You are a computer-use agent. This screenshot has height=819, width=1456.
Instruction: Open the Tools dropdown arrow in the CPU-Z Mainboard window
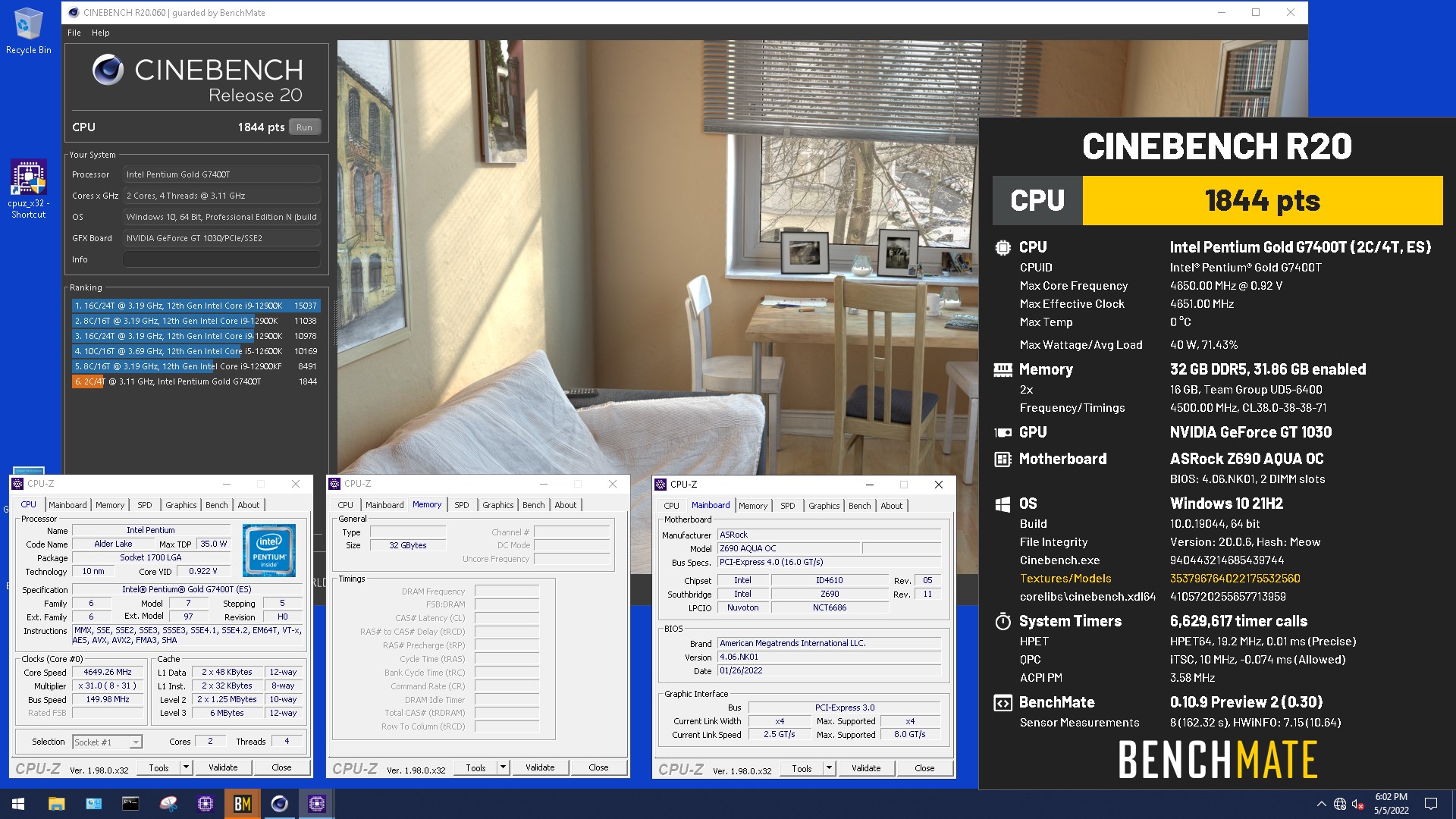[829, 768]
